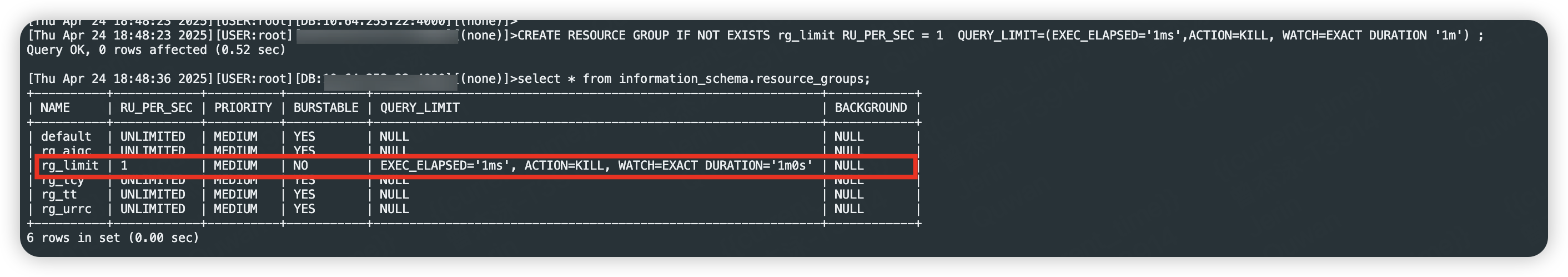This screenshot has width=1568, height=277.
Task: Click the PRIORITY column header
Action: (243, 108)
